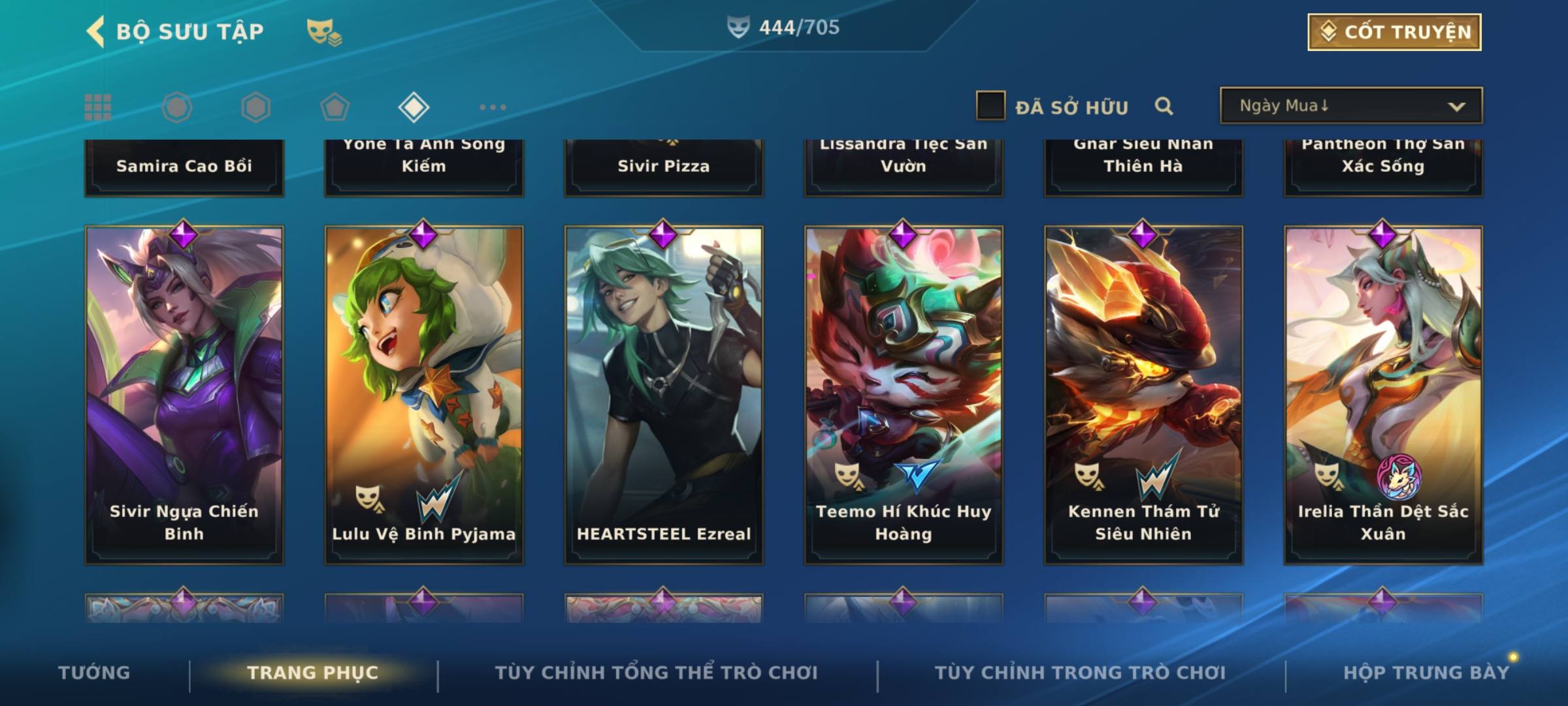Switch to the Tướng tab
The image size is (1568, 706).
point(94,673)
